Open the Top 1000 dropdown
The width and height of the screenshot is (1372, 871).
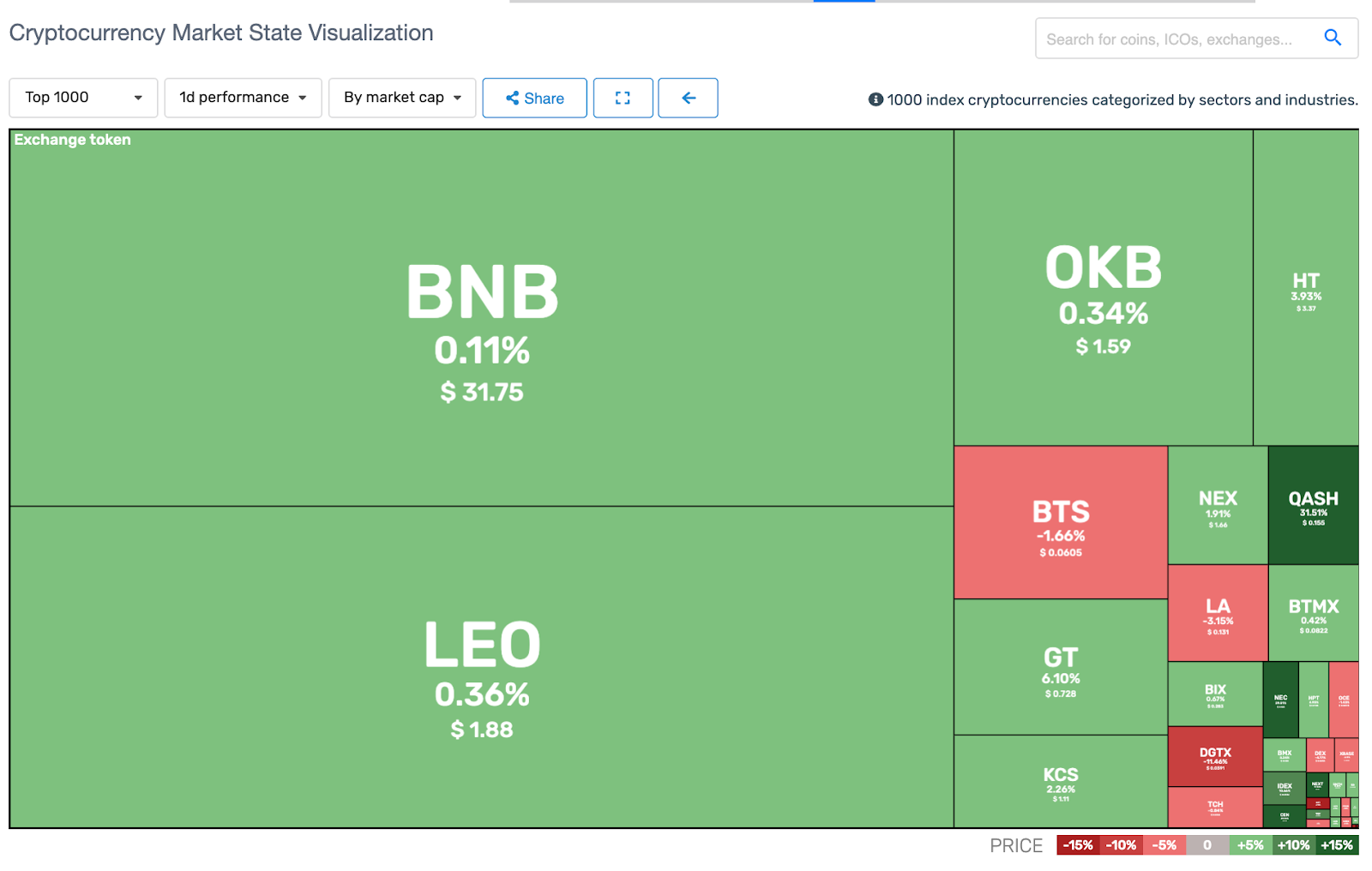[x=83, y=98]
